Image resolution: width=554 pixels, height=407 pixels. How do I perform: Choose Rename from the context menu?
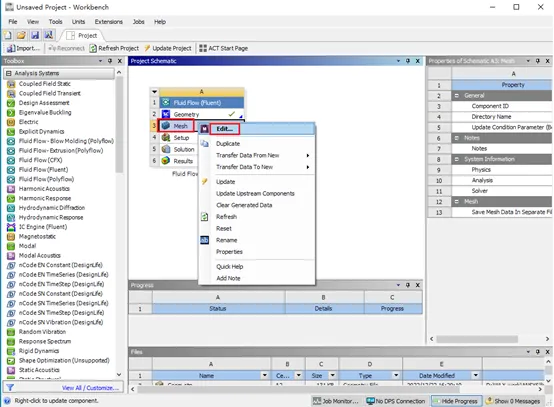pyautogui.click(x=257, y=240)
